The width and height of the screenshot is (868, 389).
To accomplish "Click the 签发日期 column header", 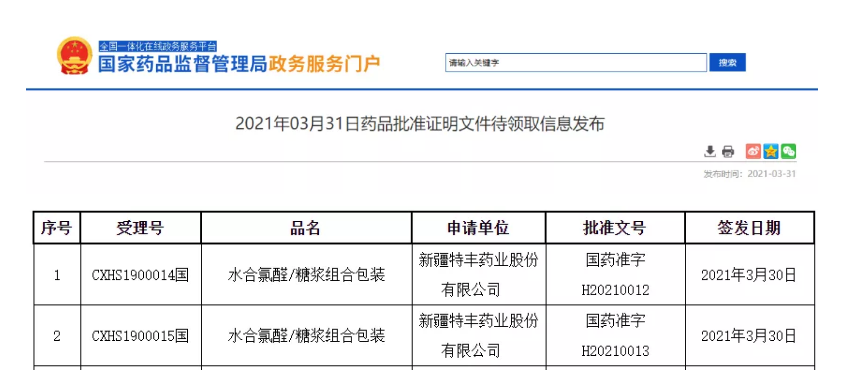I will point(750,227).
